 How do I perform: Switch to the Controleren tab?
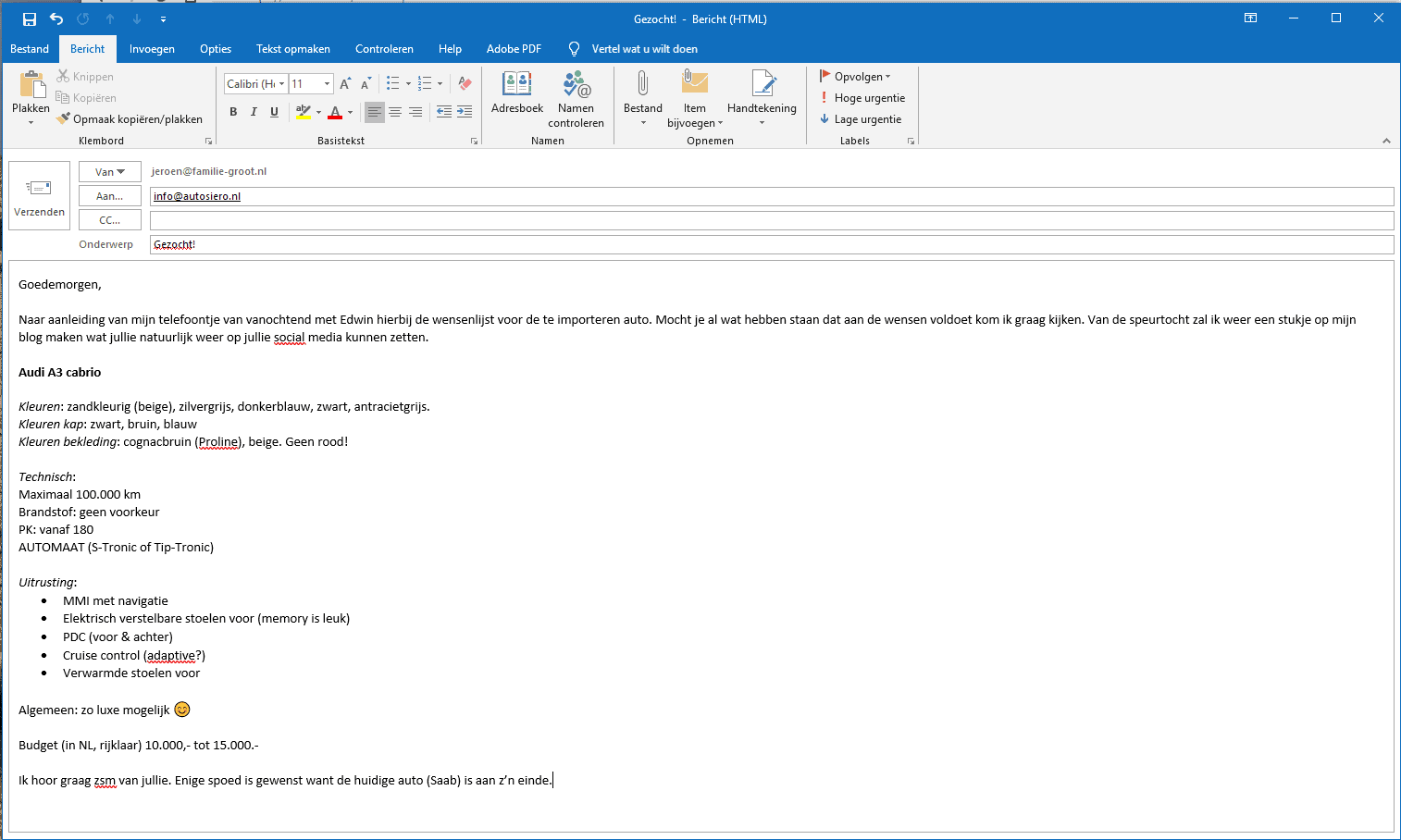click(x=384, y=49)
